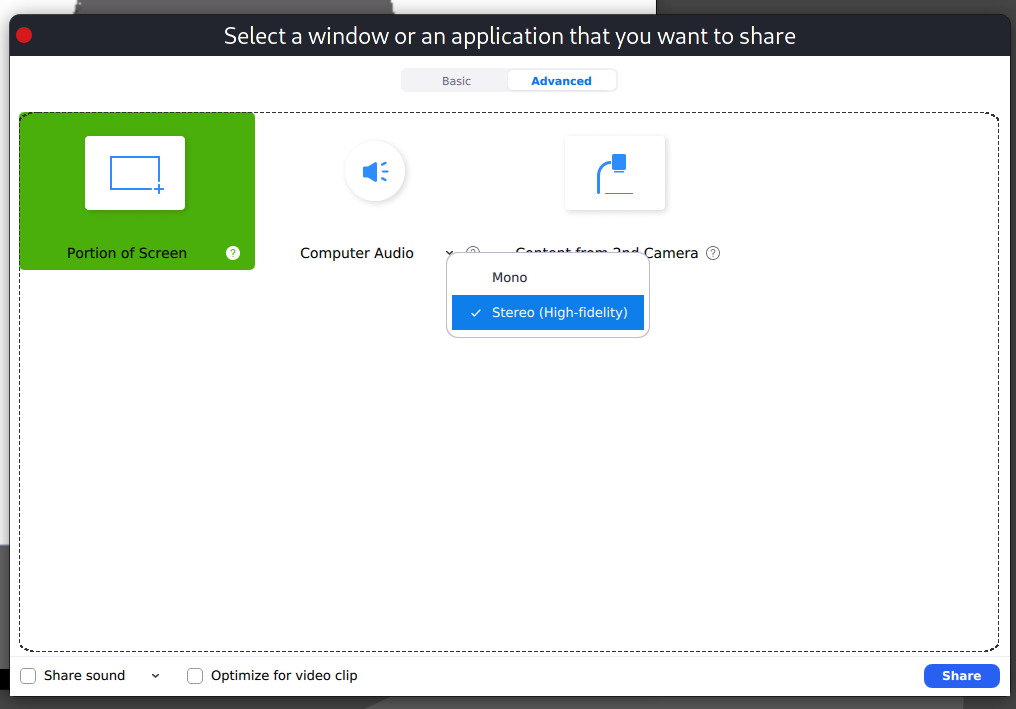Click the Optimize for video clip label

point(284,676)
